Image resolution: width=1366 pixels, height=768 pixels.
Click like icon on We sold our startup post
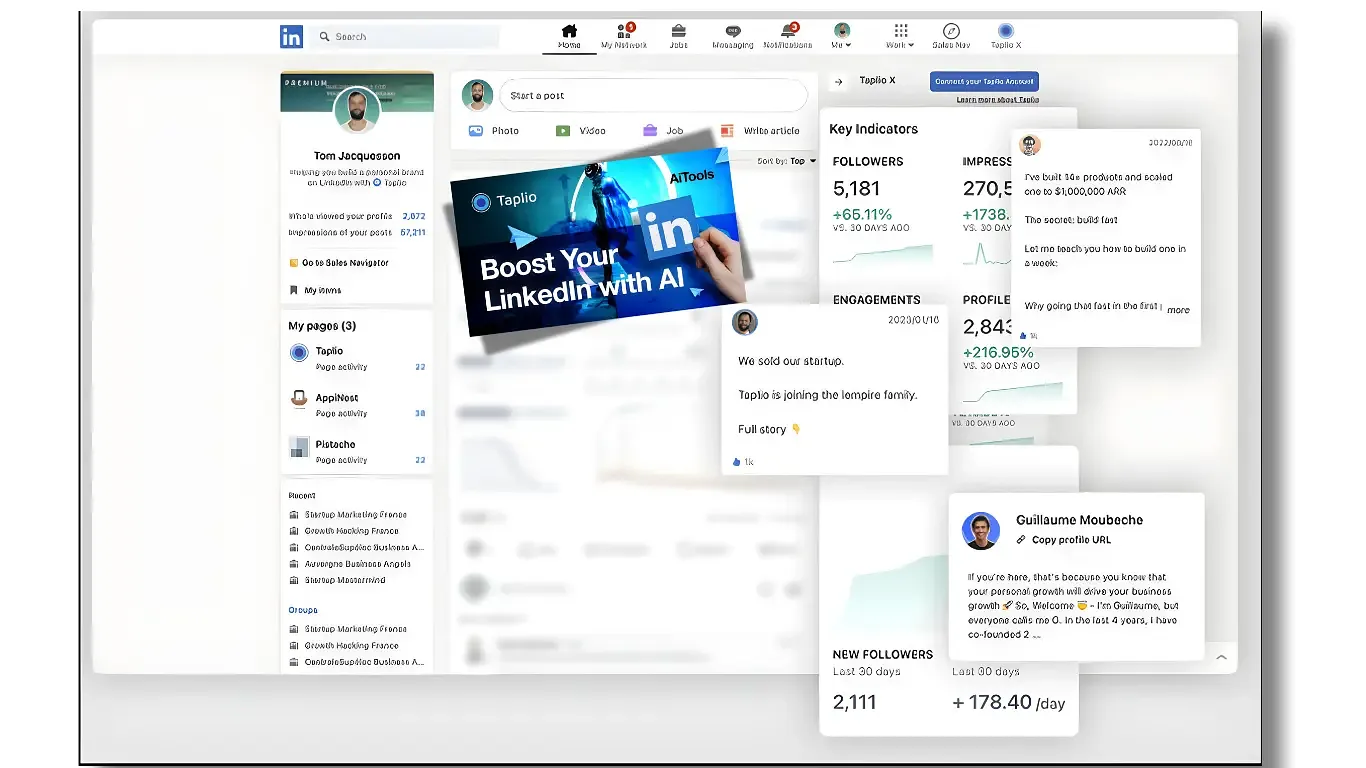pos(737,462)
